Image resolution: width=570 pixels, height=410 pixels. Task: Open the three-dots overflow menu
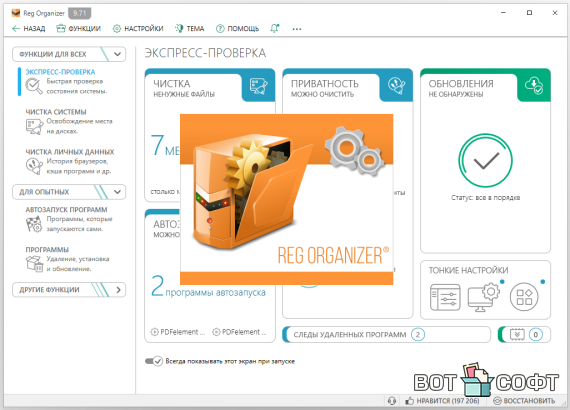point(297,29)
